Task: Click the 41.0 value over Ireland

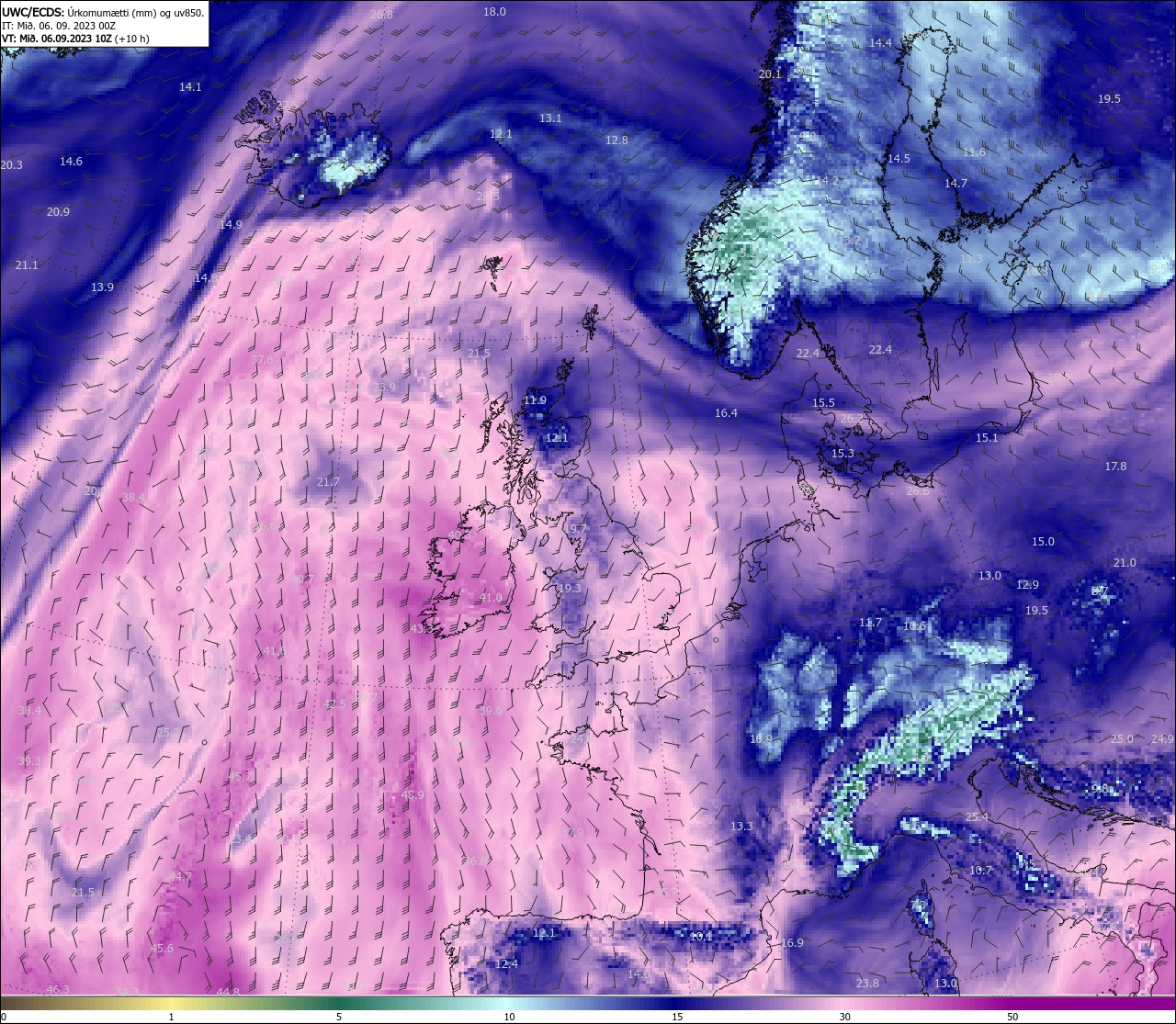Action: tap(491, 598)
